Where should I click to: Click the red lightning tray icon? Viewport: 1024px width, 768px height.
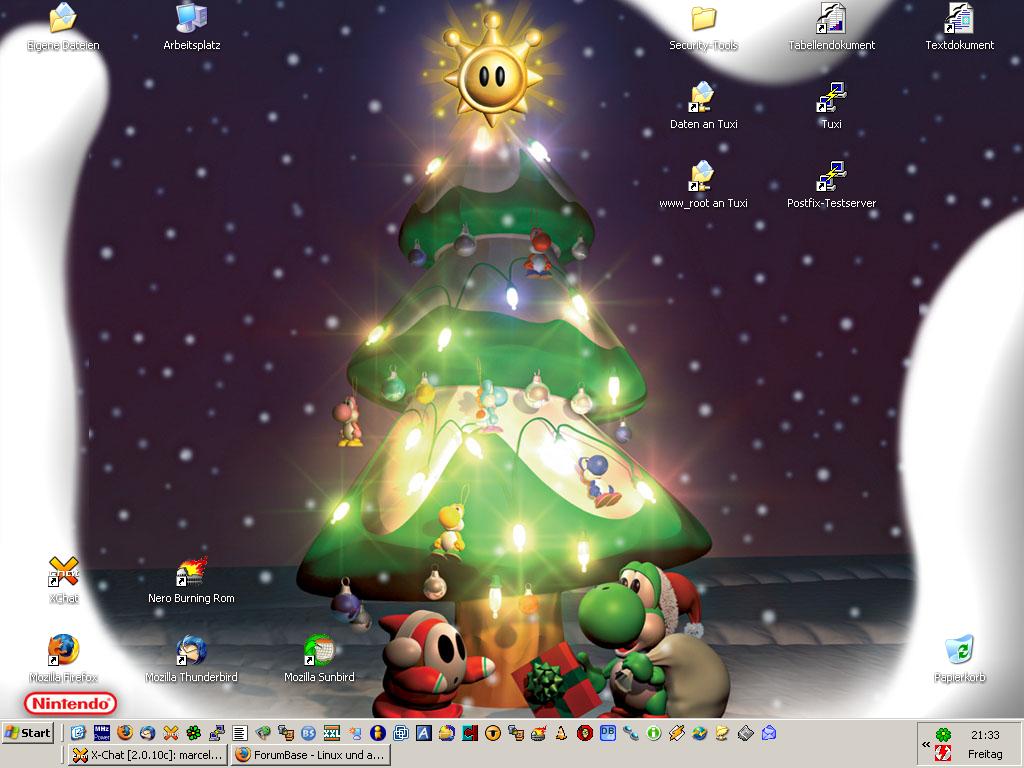tap(943, 754)
